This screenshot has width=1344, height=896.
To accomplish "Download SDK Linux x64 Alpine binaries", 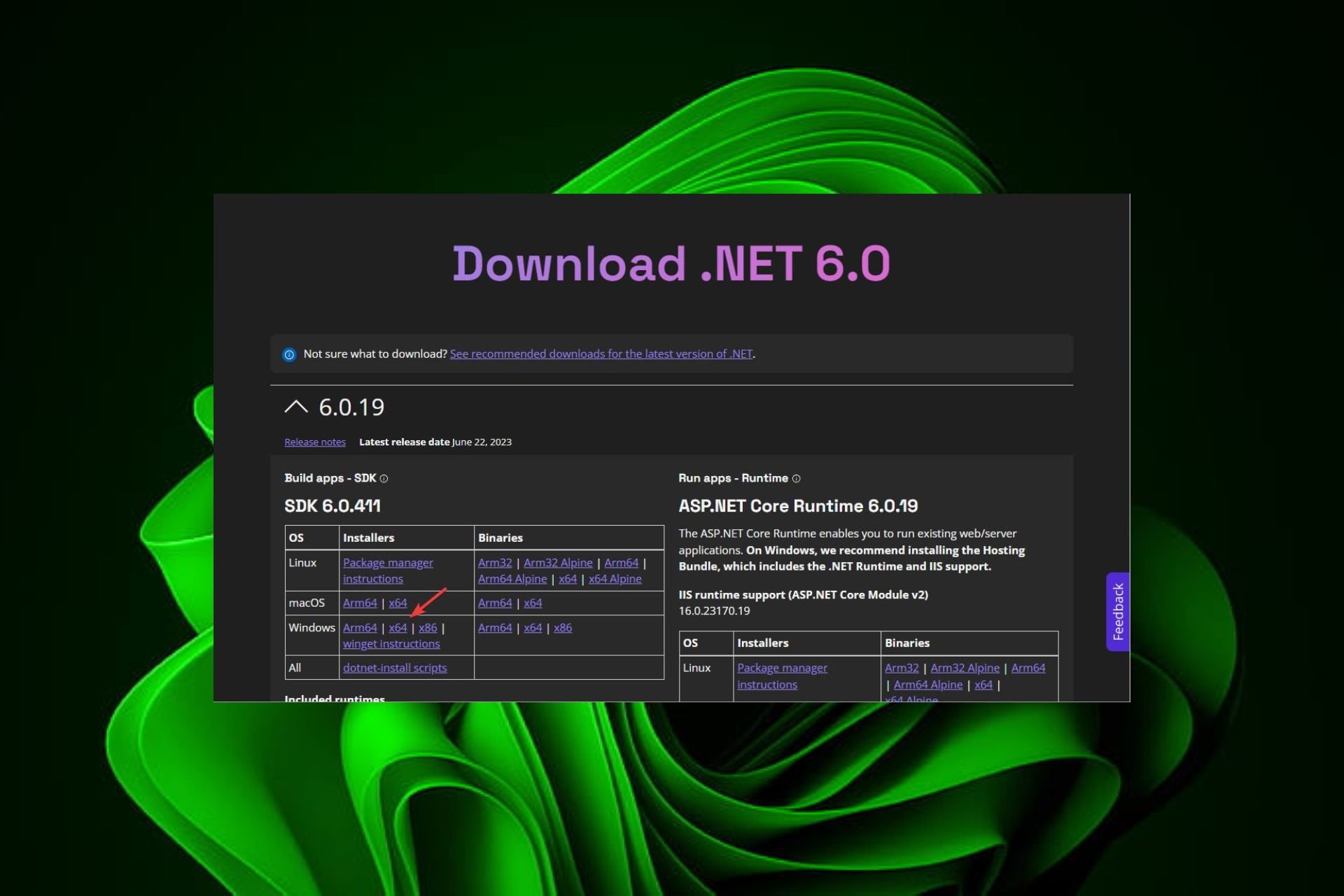I will click(615, 579).
